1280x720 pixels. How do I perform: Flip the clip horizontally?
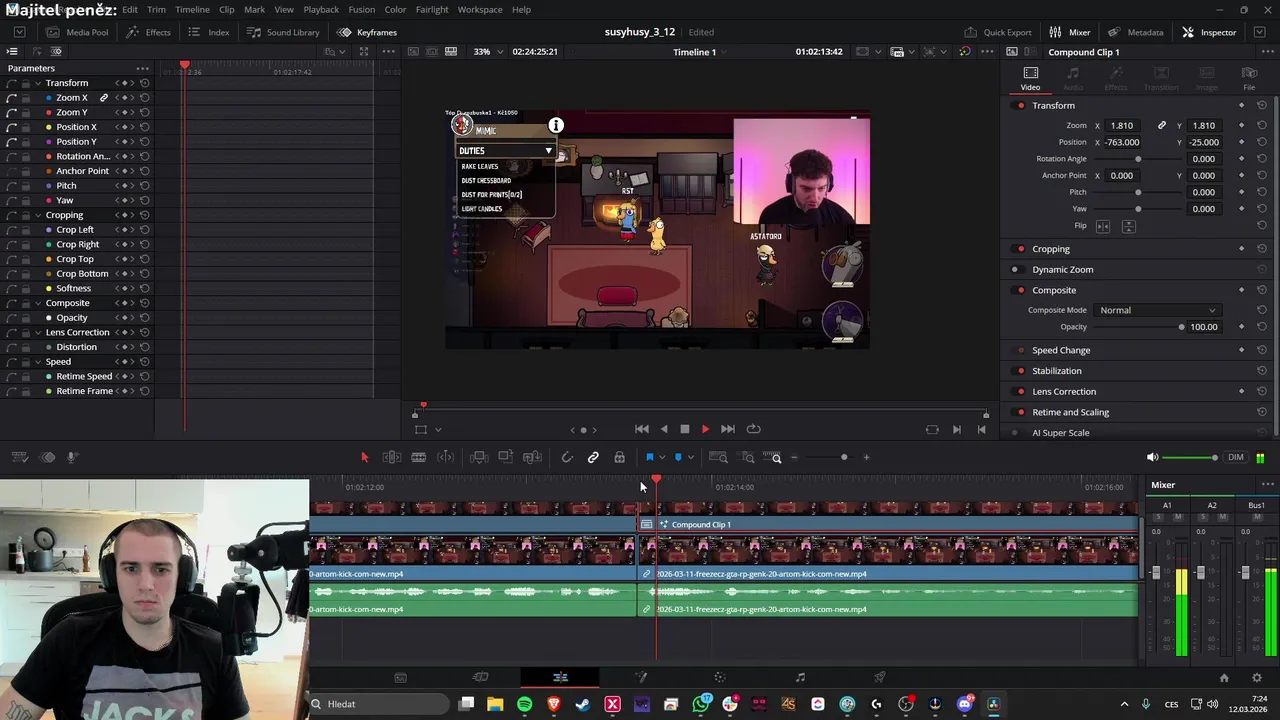(x=1103, y=226)
